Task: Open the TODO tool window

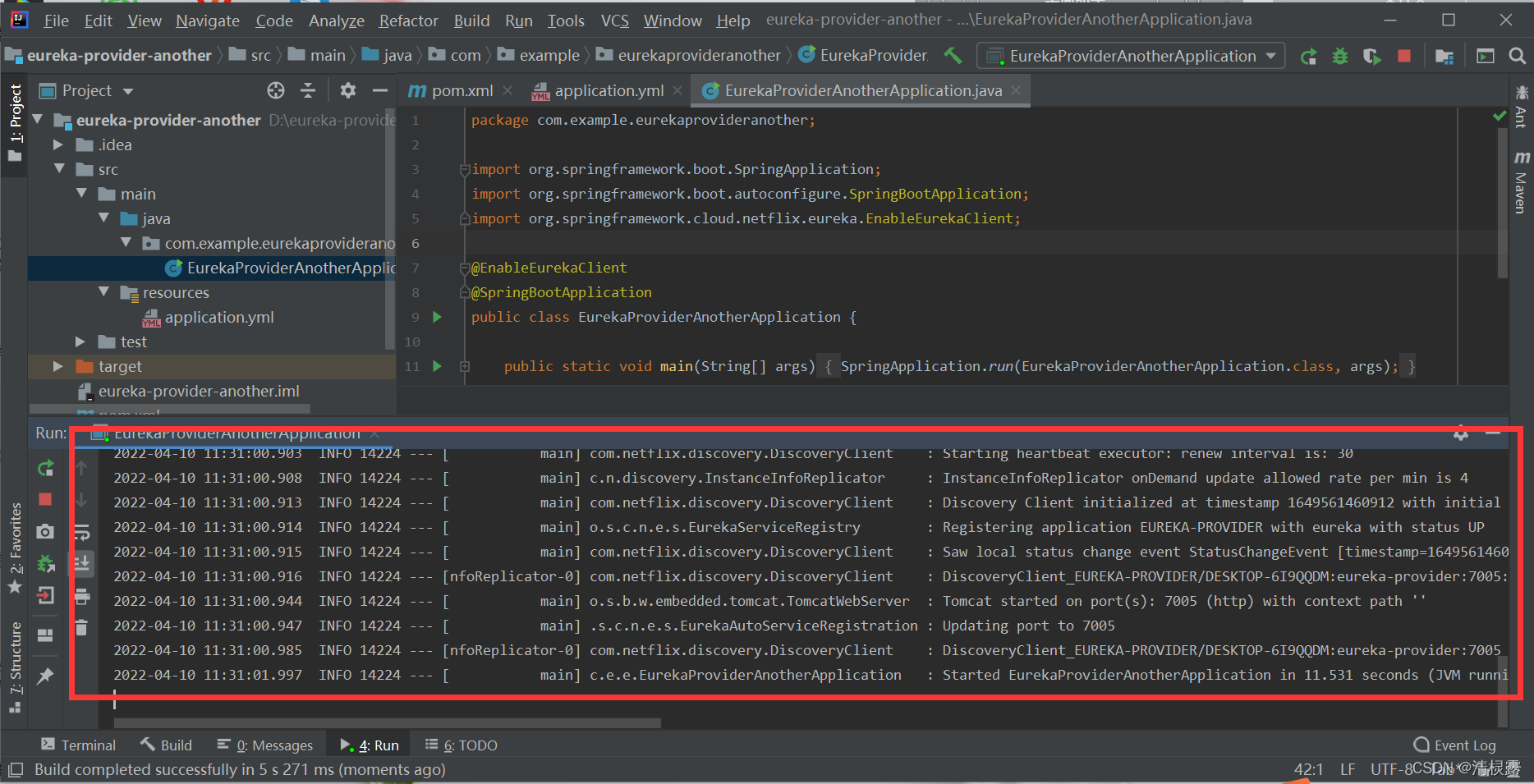Action: pos(462,745)
